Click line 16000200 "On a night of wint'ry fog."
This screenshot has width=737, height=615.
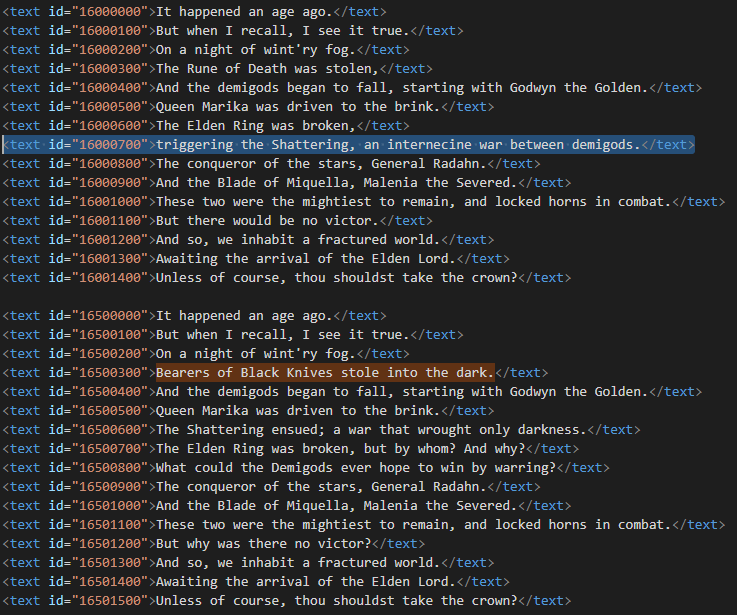pos(206,50)
